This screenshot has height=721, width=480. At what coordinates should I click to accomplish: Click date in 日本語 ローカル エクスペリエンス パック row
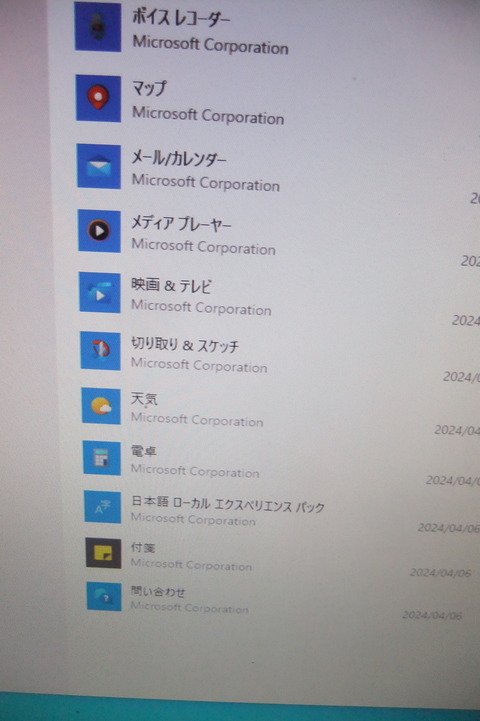tap(448, 528)
